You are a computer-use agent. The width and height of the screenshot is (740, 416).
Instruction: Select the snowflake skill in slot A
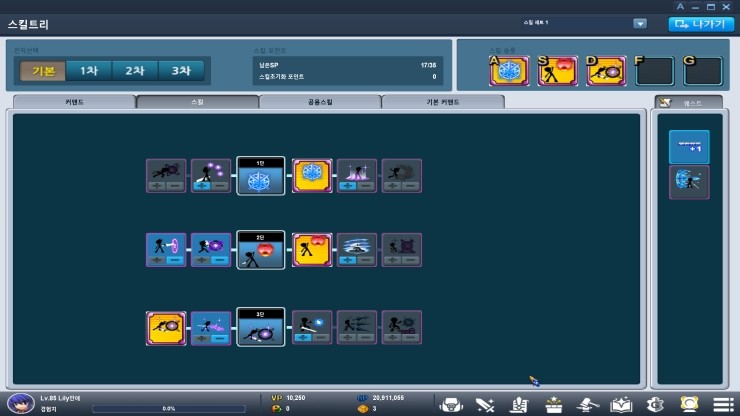coord(510,71)
